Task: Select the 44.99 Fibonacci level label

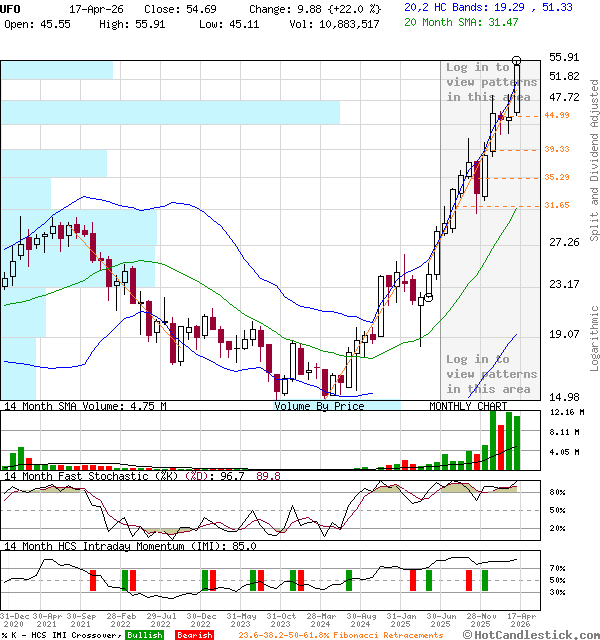Action: 556,116
